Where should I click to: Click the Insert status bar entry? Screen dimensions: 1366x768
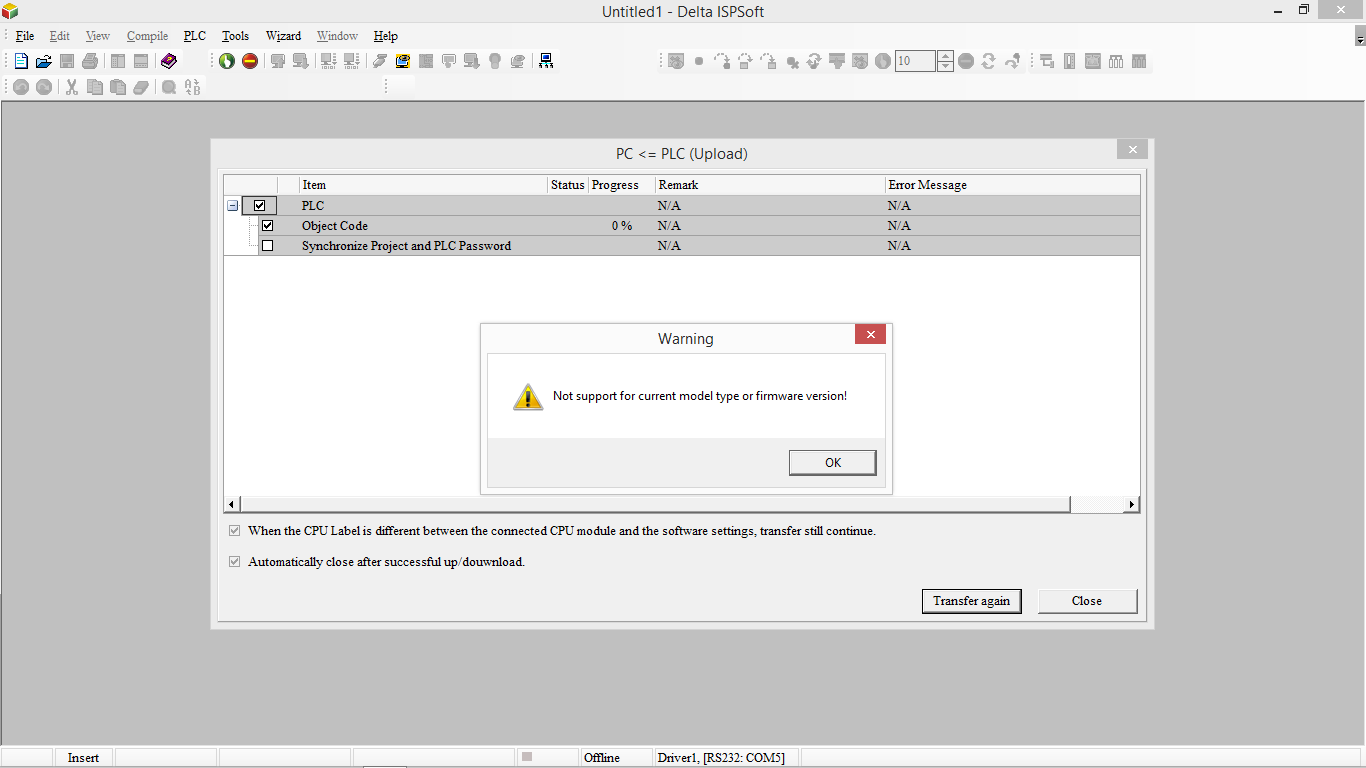point(84,758)
